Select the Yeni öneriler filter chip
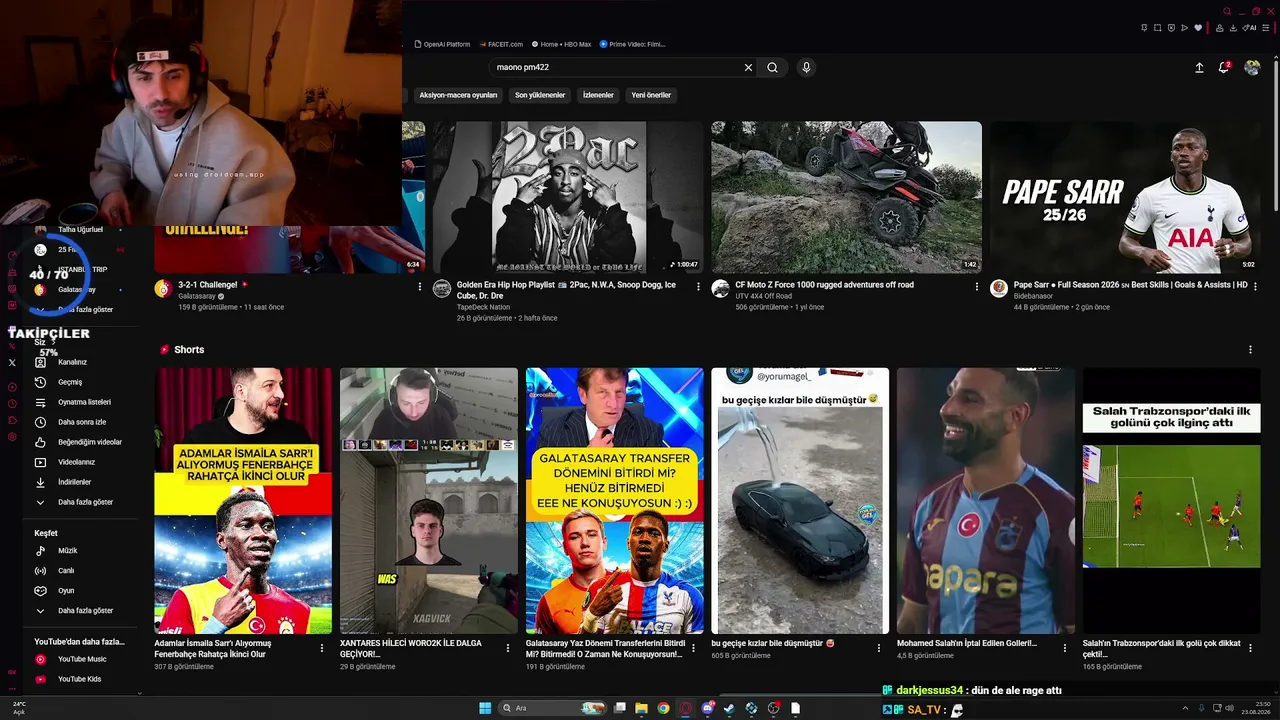This screenshot has width=1280, height=720. point(651,95)
